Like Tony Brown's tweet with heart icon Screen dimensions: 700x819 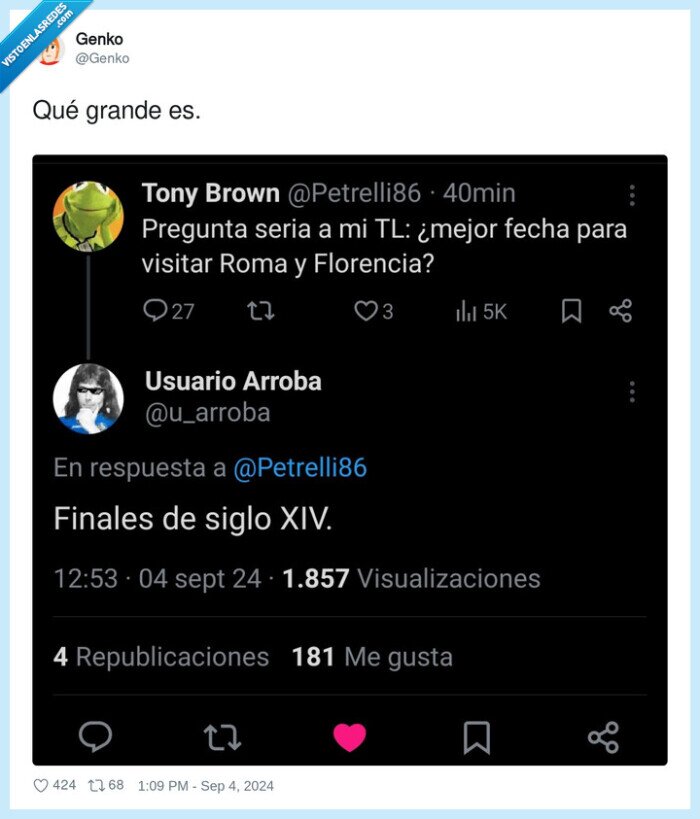[x=365, y=311]
